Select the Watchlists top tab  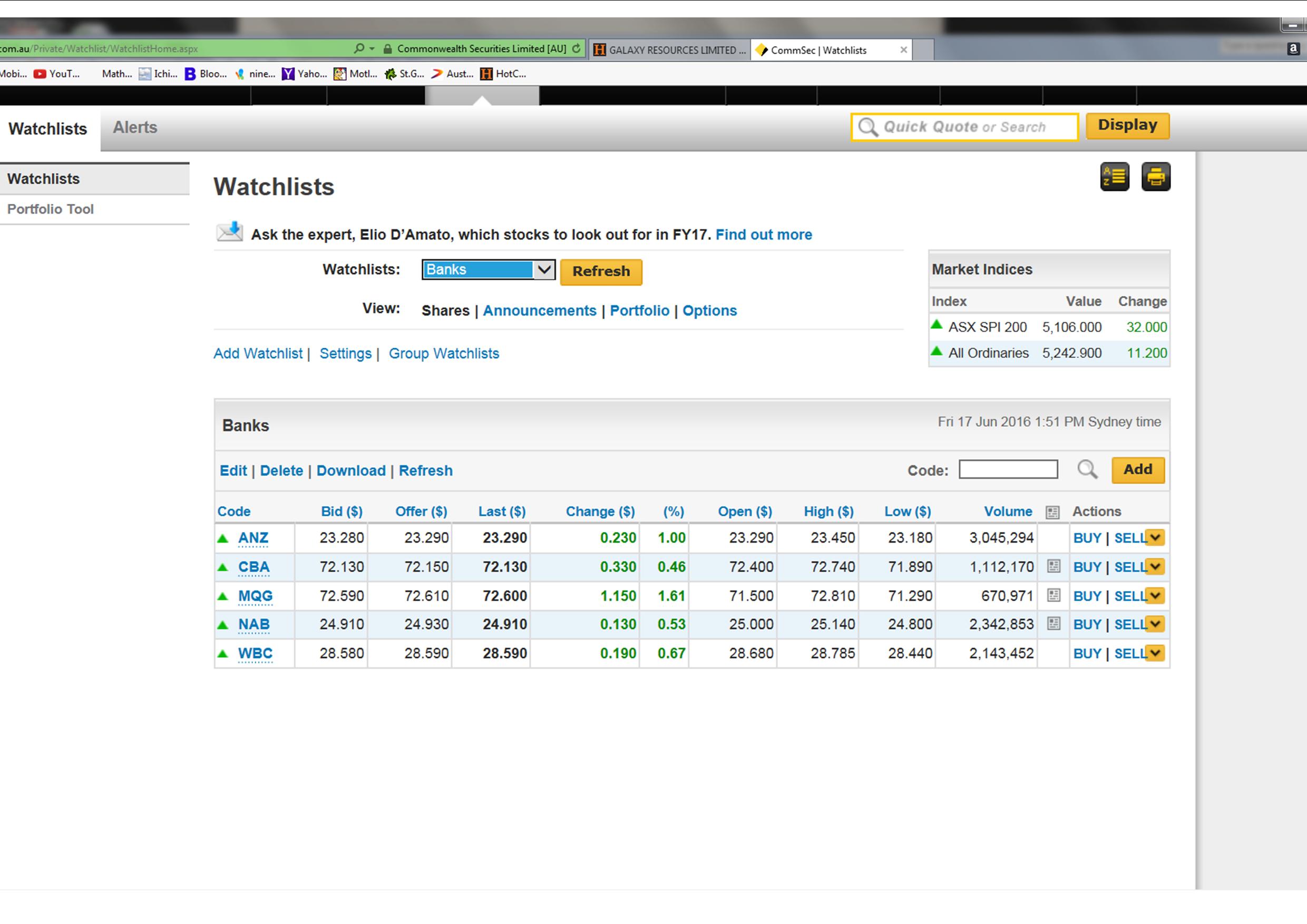point(48,129)
